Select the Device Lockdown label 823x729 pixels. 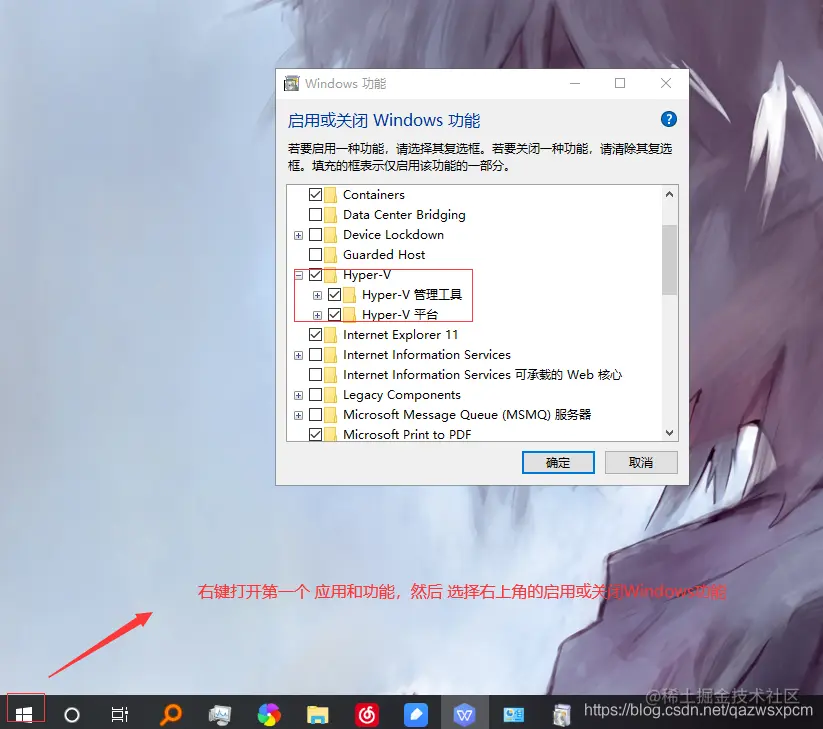(393, 235)
